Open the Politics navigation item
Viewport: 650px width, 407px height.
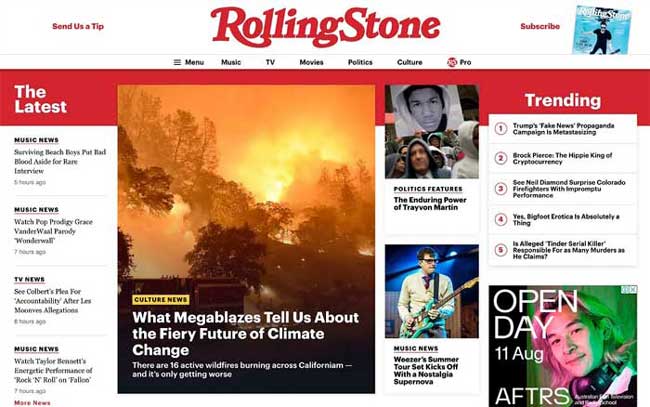pos(360,62)
